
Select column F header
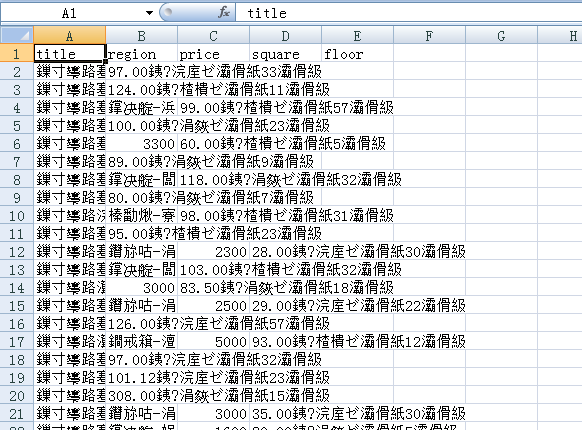(429, 36)
